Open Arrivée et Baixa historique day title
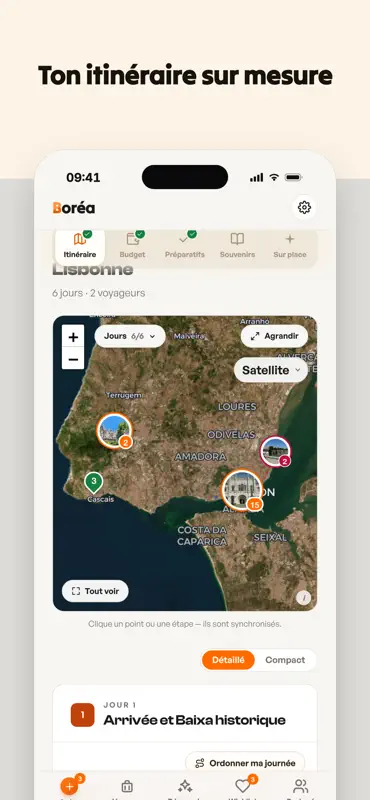The image size is (370, 800). click(194, 720)
